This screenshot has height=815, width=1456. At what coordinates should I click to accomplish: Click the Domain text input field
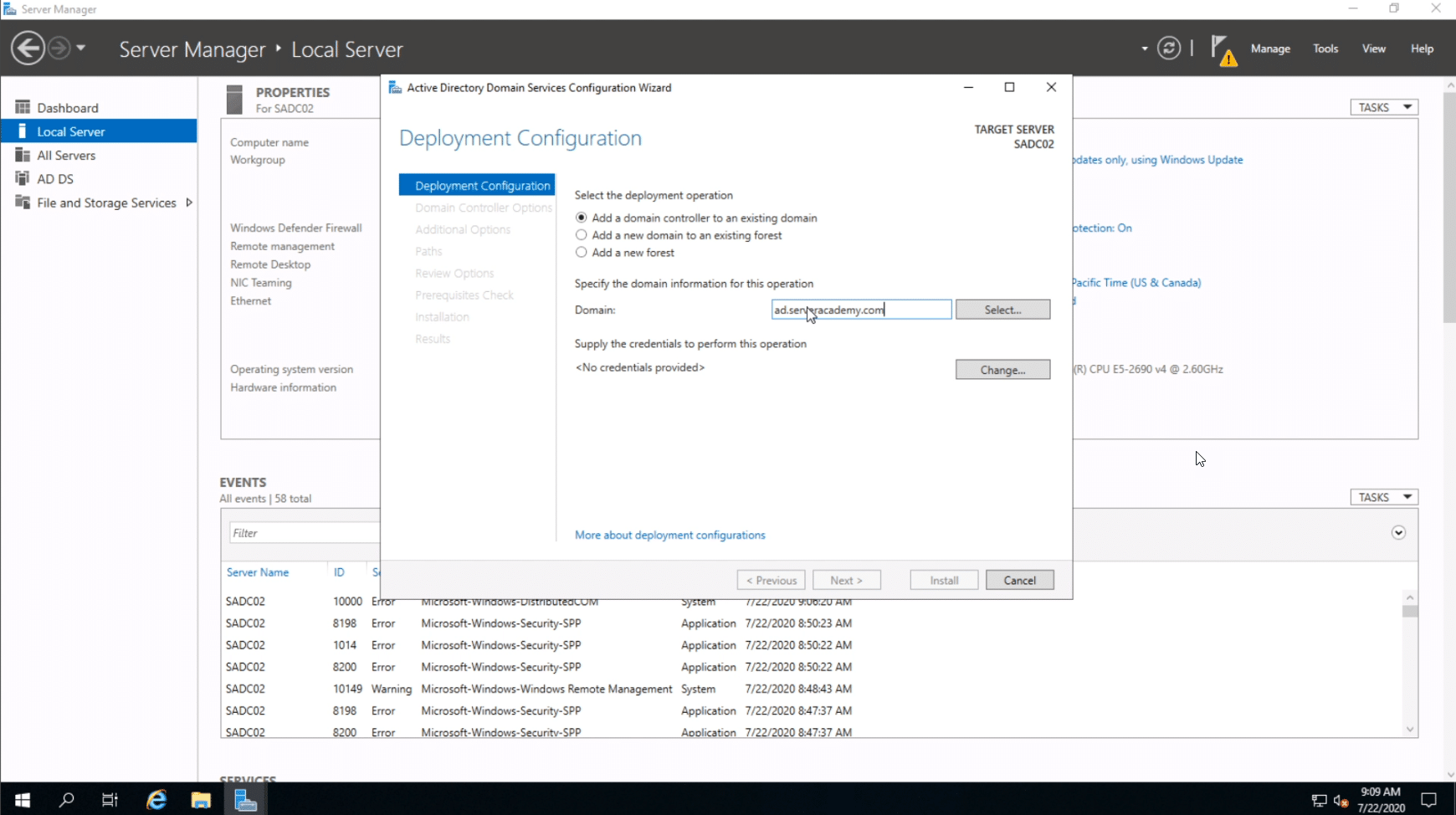860,310
